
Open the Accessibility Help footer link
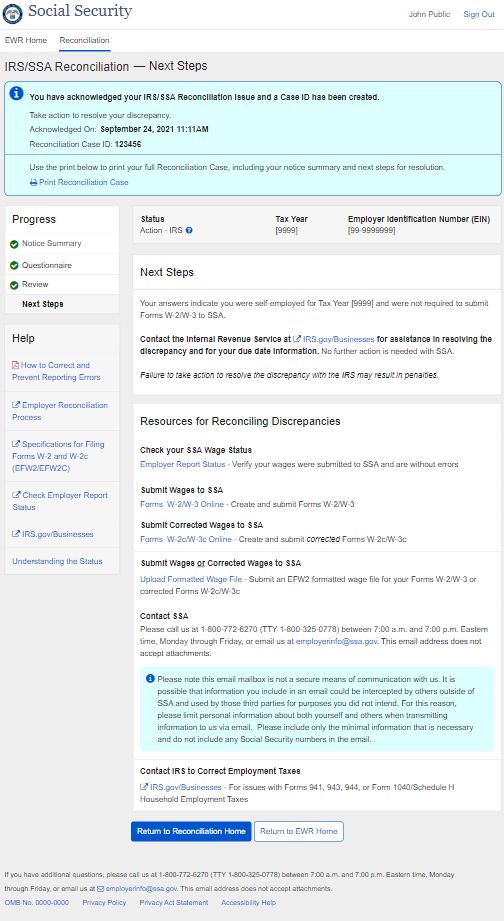coord(248,903)
